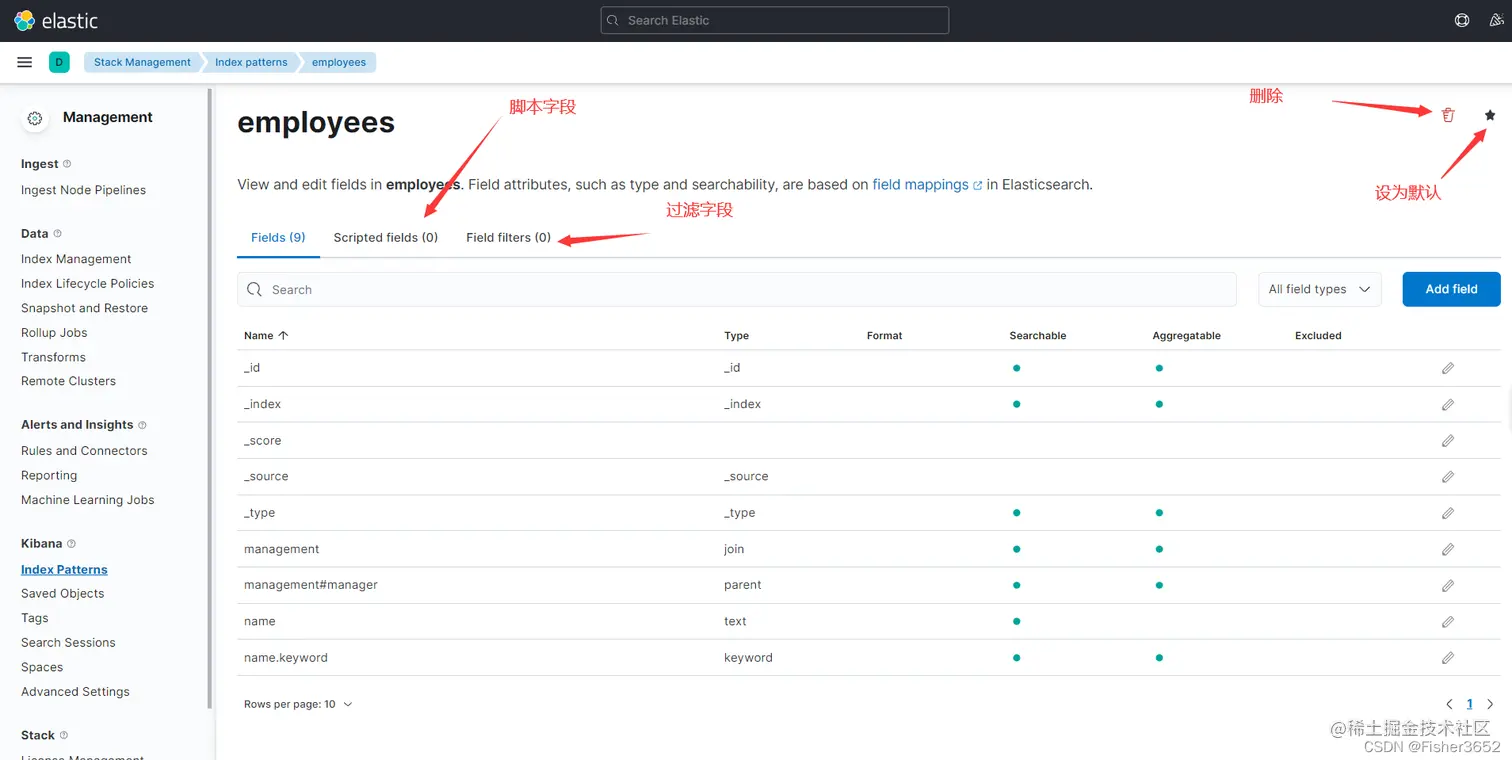Viewport: 1512px width, 760px height.
Task: Open Index Management in sidebar
Action: coord(76,259)
